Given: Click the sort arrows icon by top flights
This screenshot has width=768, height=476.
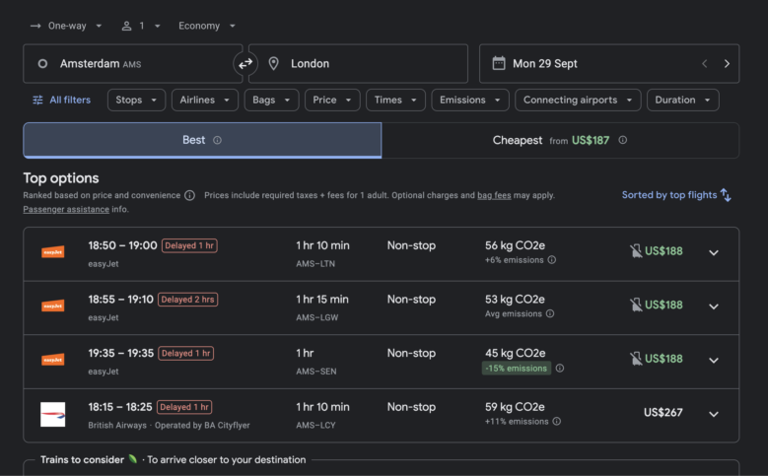Looking at the screenshot, I should point(726,195).
